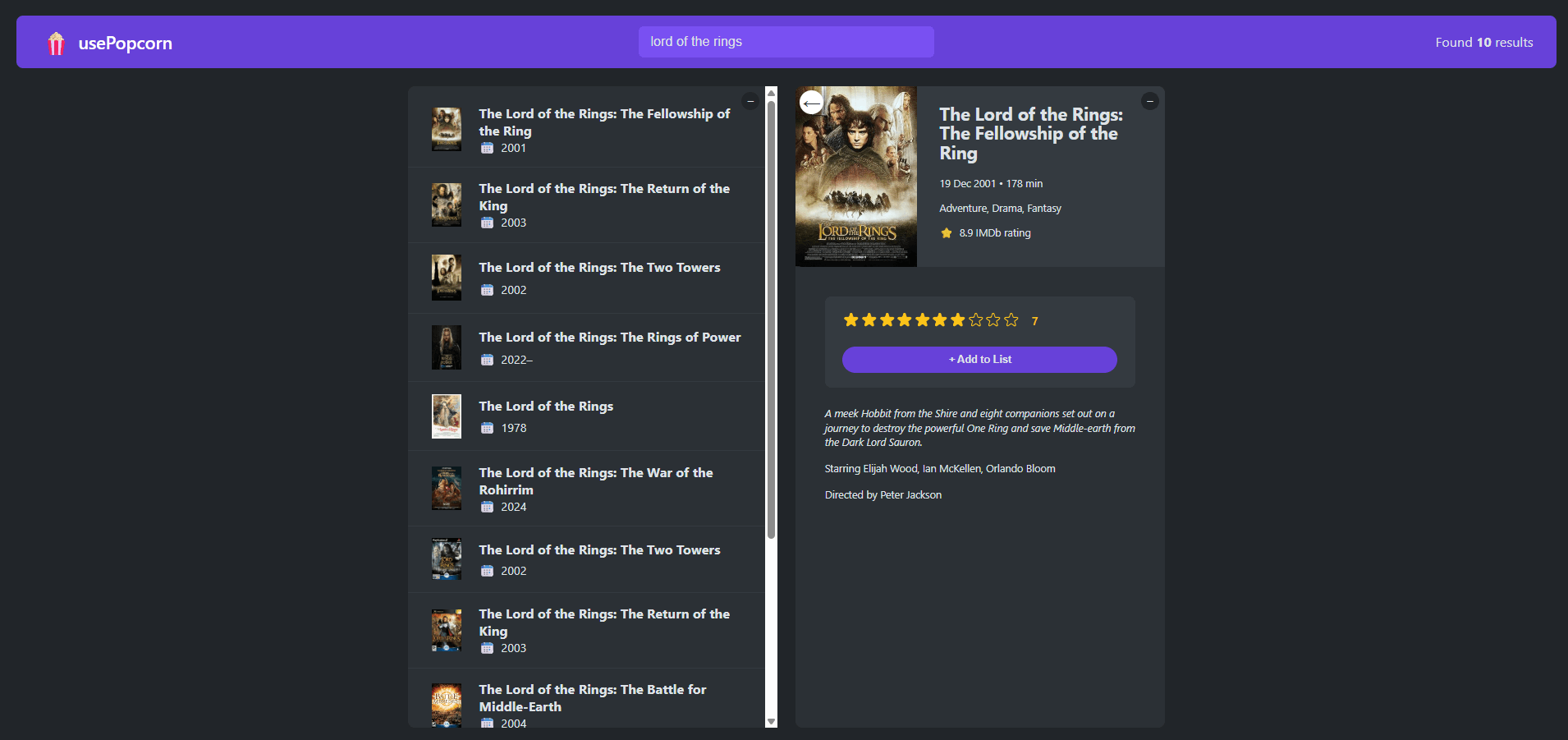This screenshot has height=740, width=1568.
Task: Click the yellow star icon beside the 8.9 IMDb rating
Action: click(946, 232)
